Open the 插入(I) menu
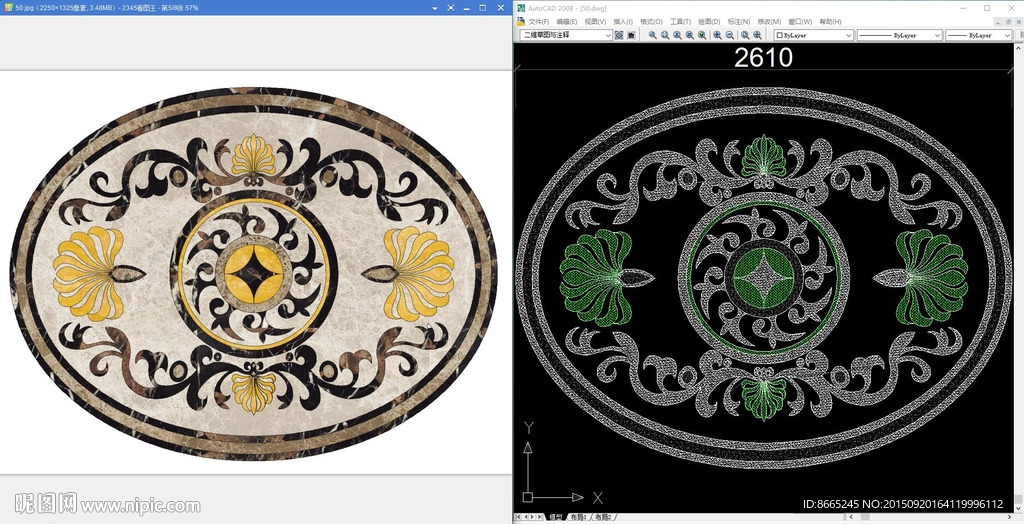The width and height of the screenshot is (1024, 524). coord(623,22)
